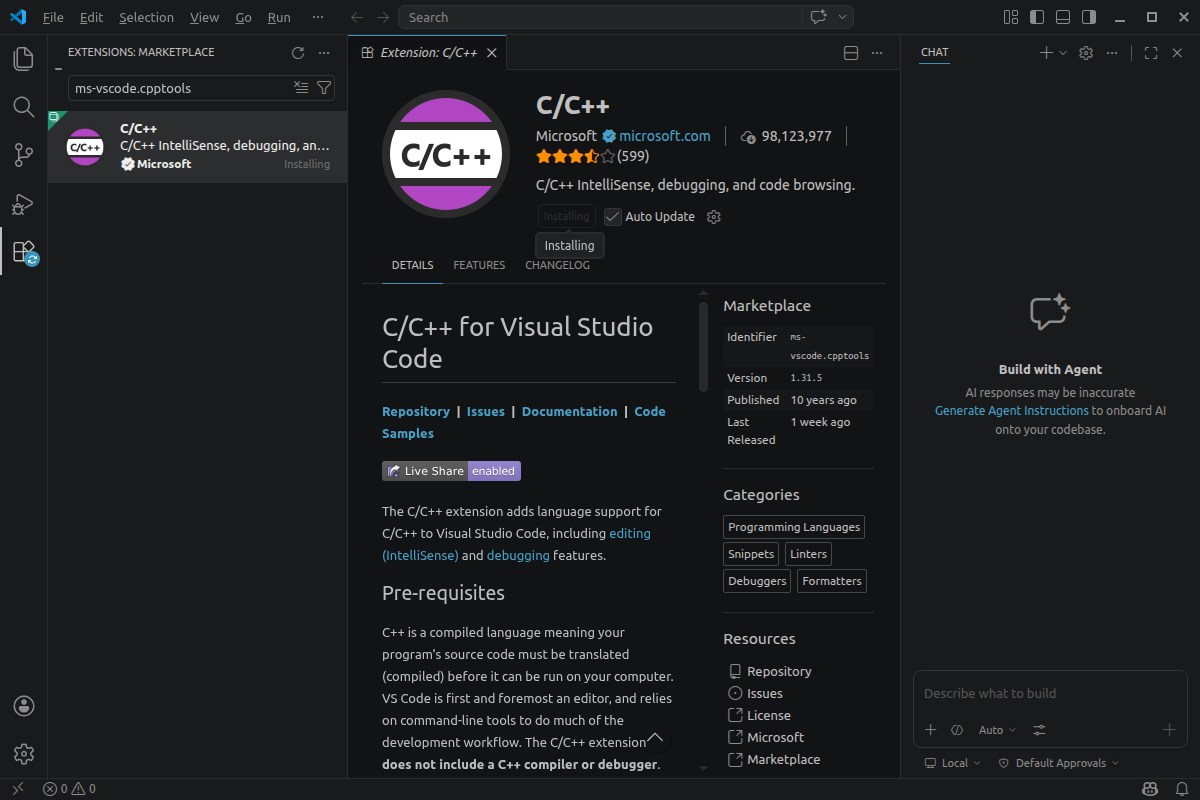Clear extensions search results
This screenshot has width=1200, height=800.
301,88
